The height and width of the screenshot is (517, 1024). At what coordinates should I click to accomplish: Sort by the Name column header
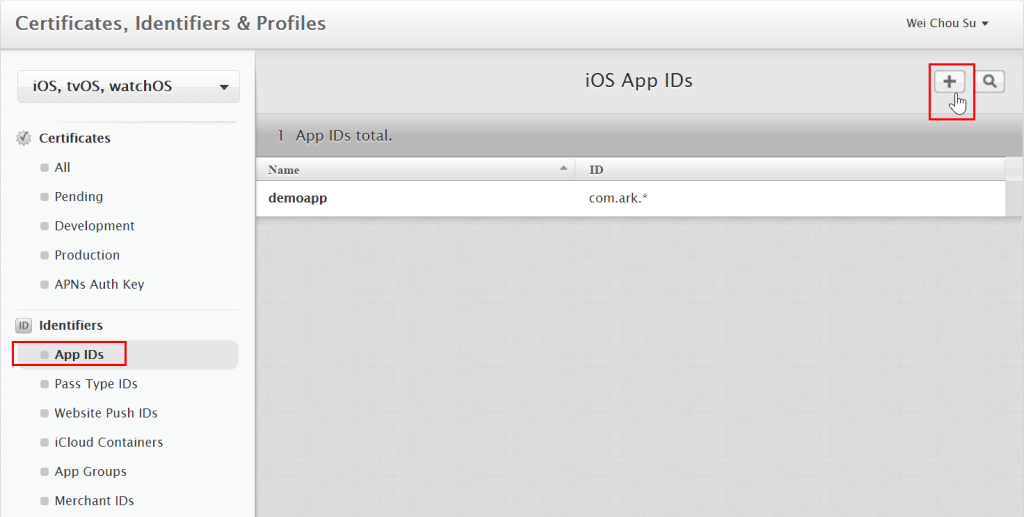click(x=415, y=170)
